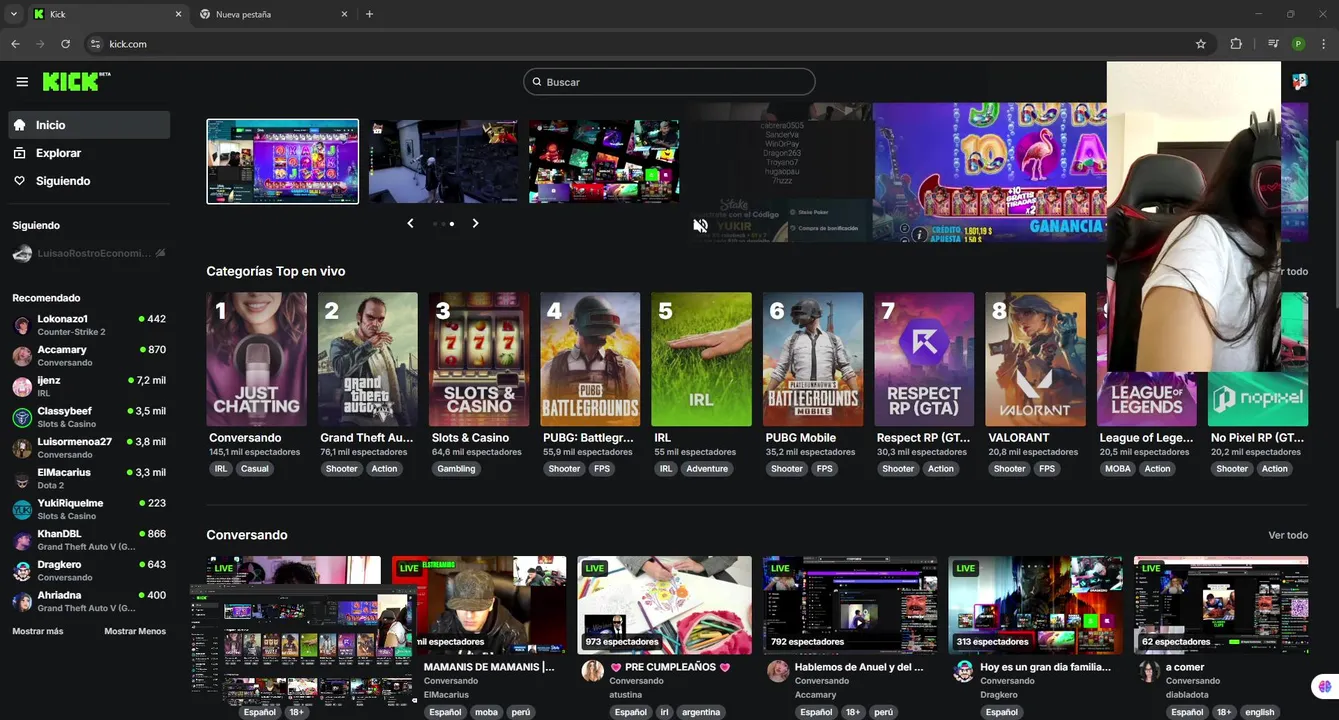Screen dimensions: 1339x720
Task: Go to next carousel slide
Action: [x=475, y=223]
